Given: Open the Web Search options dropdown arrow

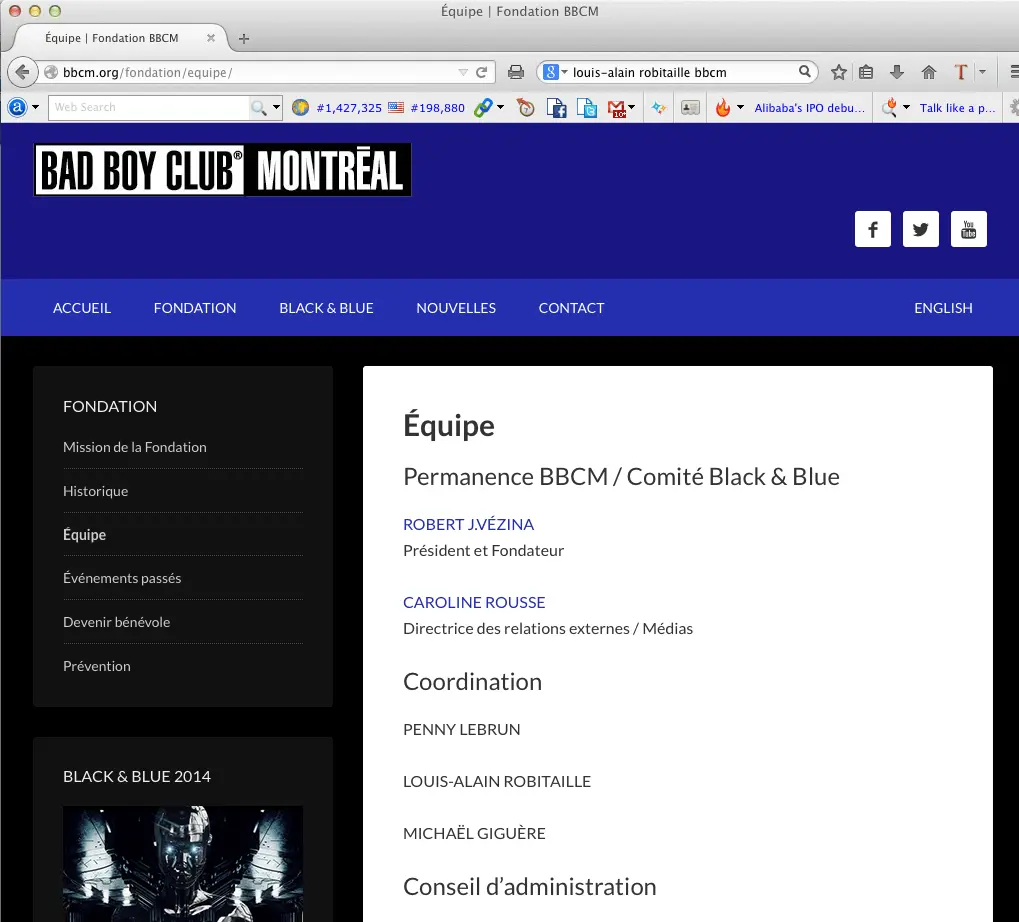Looking at the screenshot, I should [276, 107].
